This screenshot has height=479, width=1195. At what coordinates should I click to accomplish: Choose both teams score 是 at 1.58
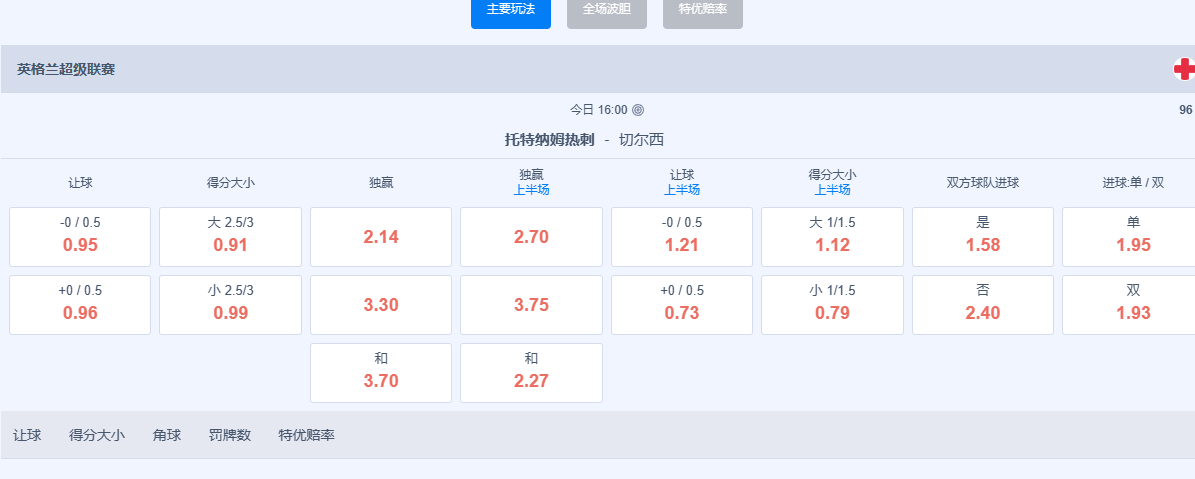click(x=983, y=237)
